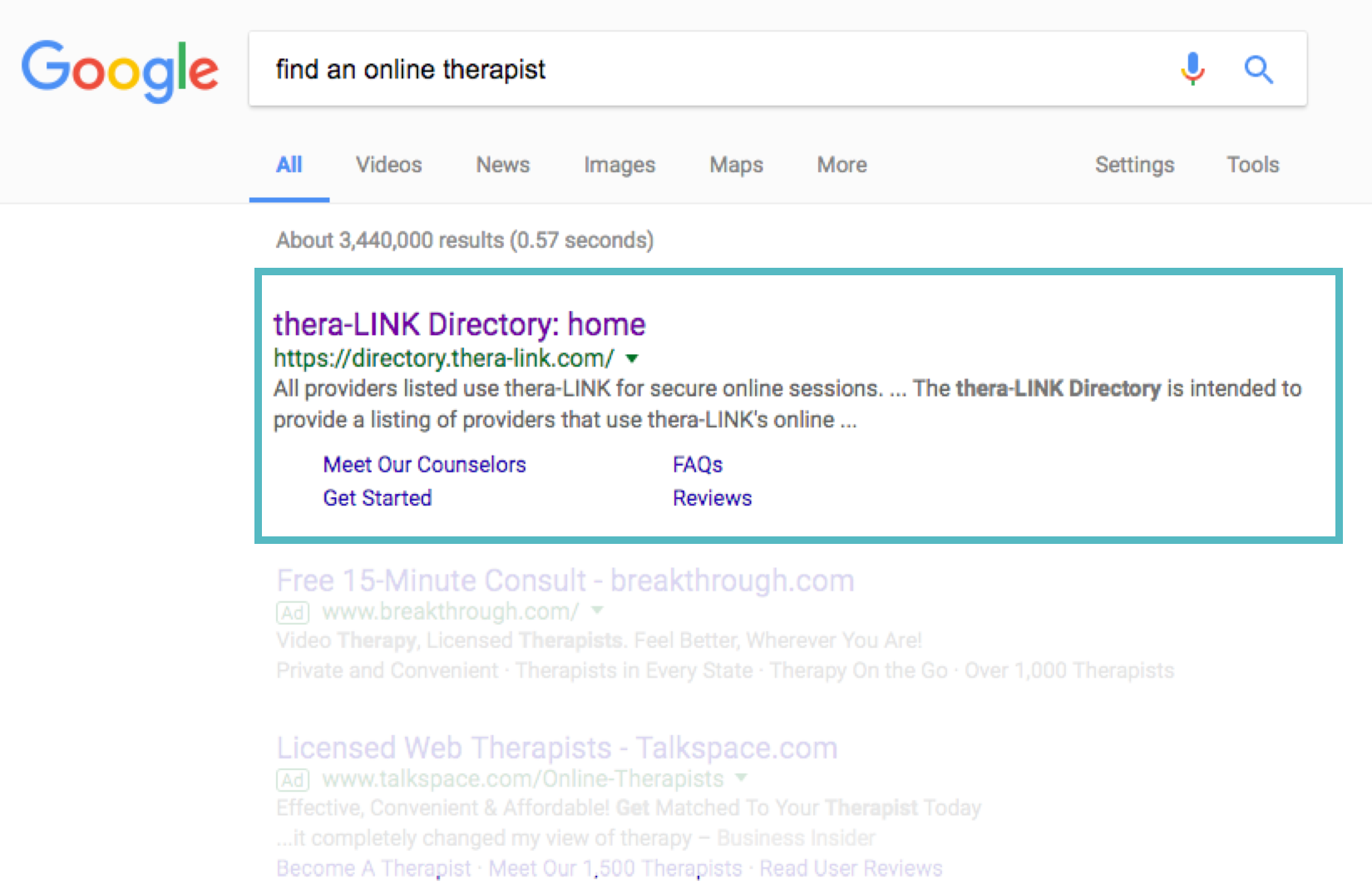Open Become A Therapist link
Viewport: 1372px width, 889px height.
(373, 868)
